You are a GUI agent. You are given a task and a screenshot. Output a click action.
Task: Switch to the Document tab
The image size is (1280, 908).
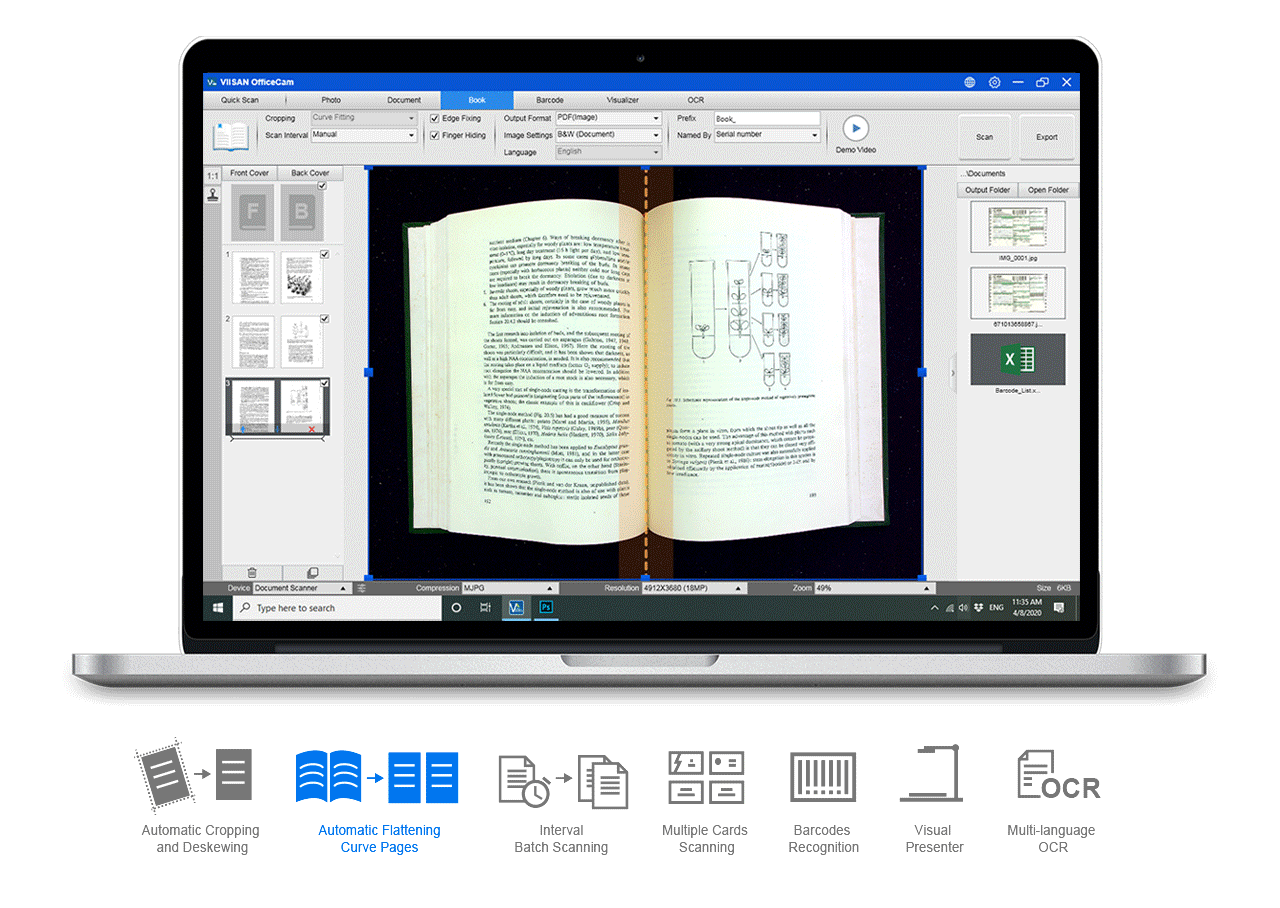[404, 100]
